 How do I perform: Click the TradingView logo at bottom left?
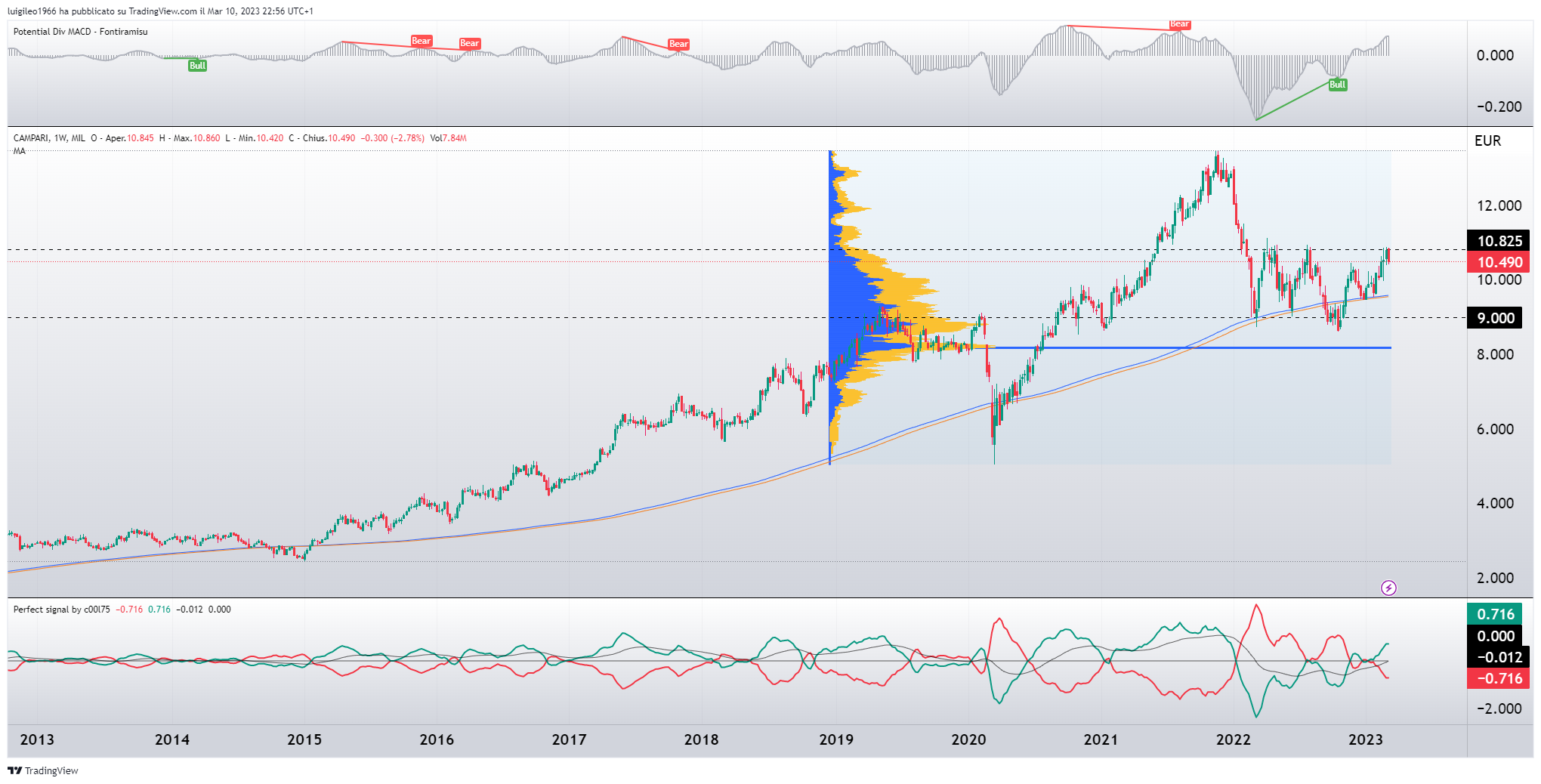(43, 770)
